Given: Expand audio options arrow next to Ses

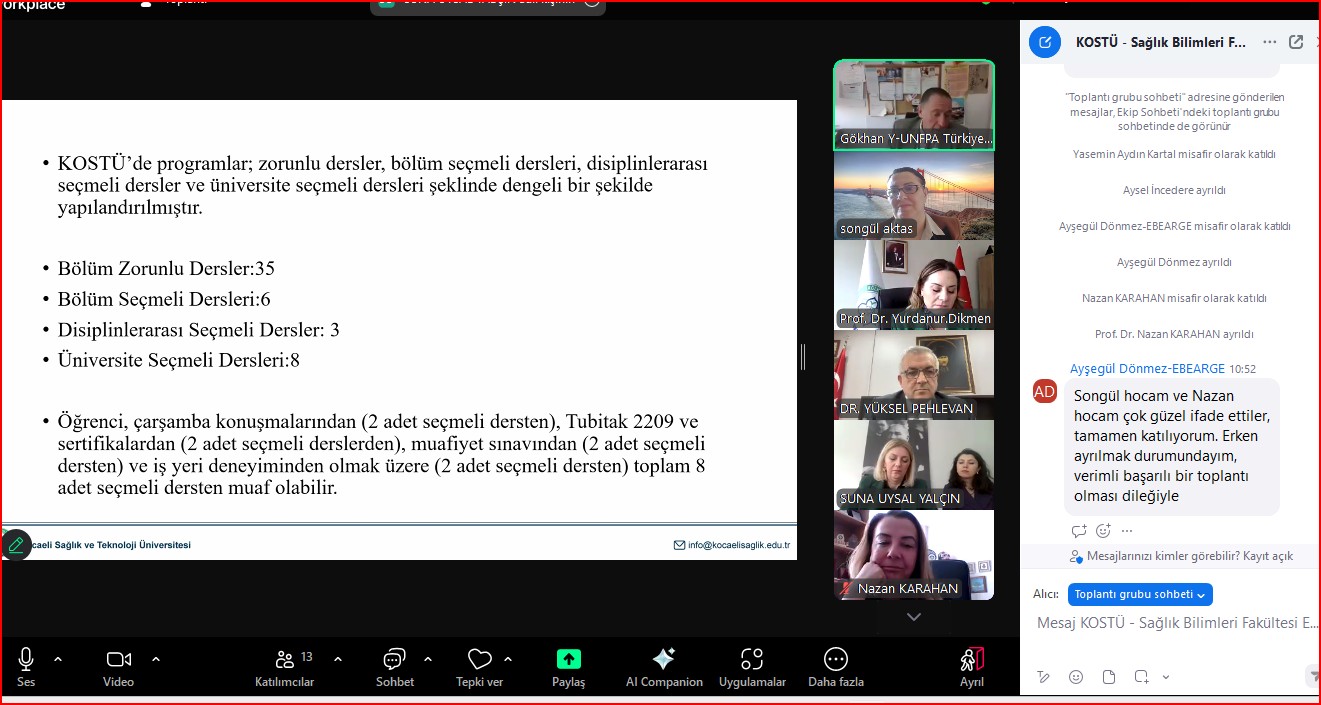Looking at the screenshot, I should [57, 659].
